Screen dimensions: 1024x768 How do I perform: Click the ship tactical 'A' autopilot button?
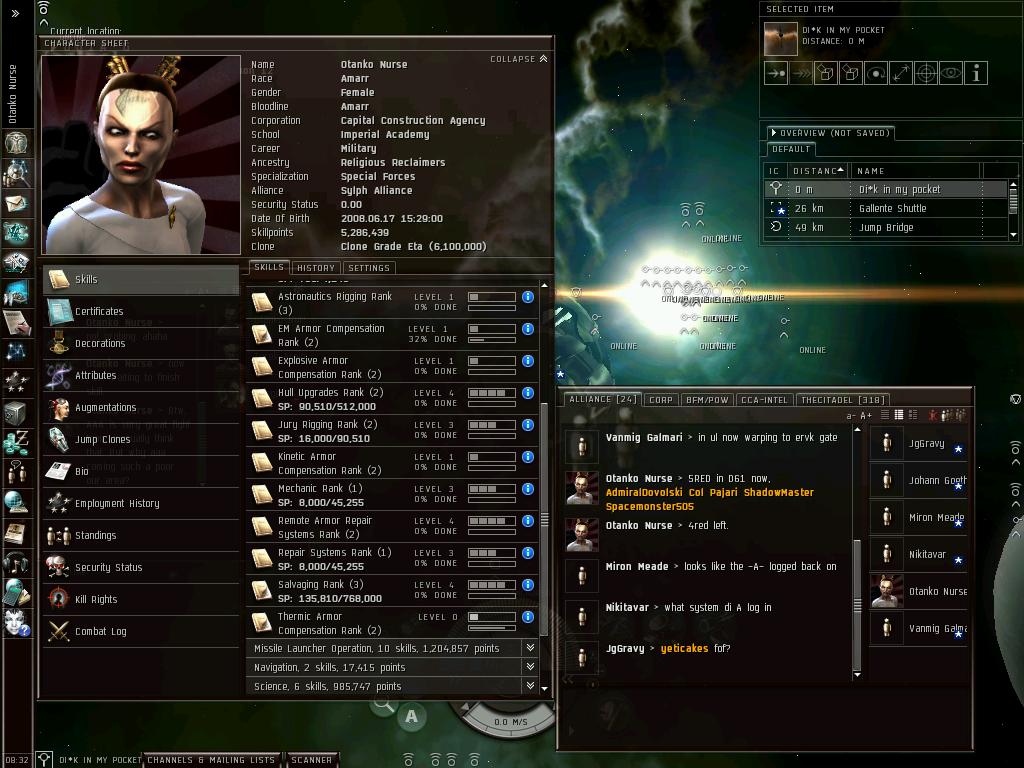tap(411, 716)
